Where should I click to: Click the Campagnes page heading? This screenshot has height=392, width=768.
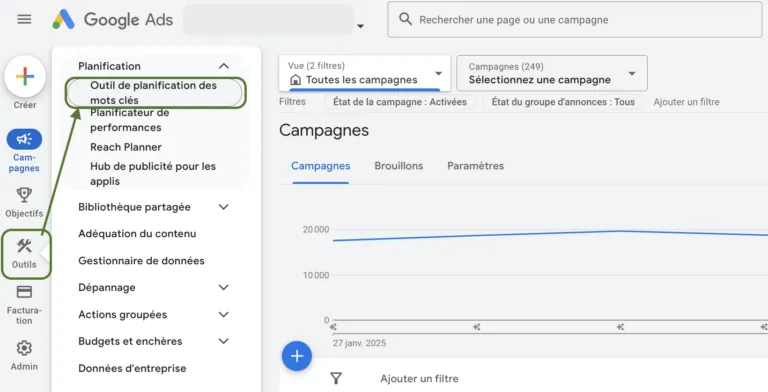[x=324, y=130]
